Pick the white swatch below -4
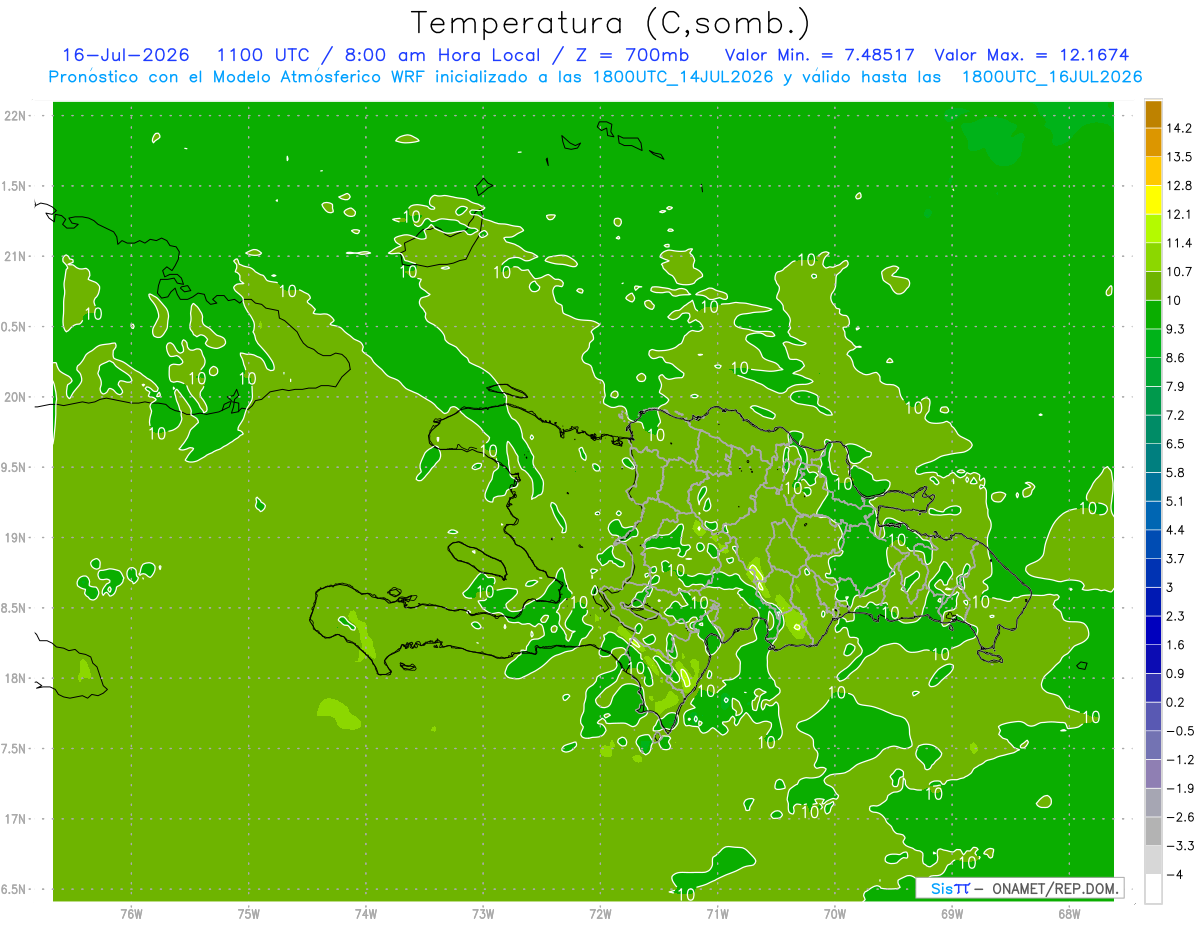 point(1153,889)
